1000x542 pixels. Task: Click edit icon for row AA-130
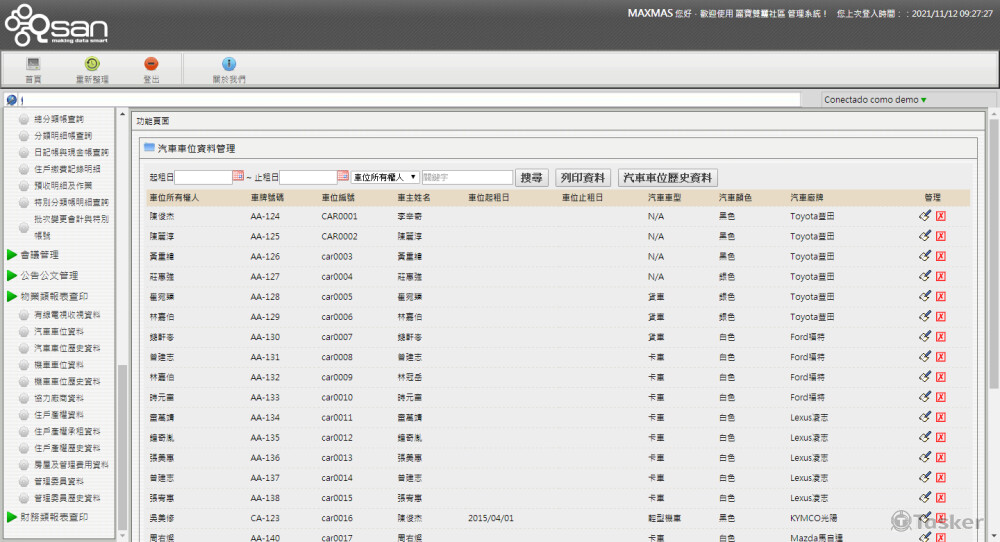click(925, 336)
